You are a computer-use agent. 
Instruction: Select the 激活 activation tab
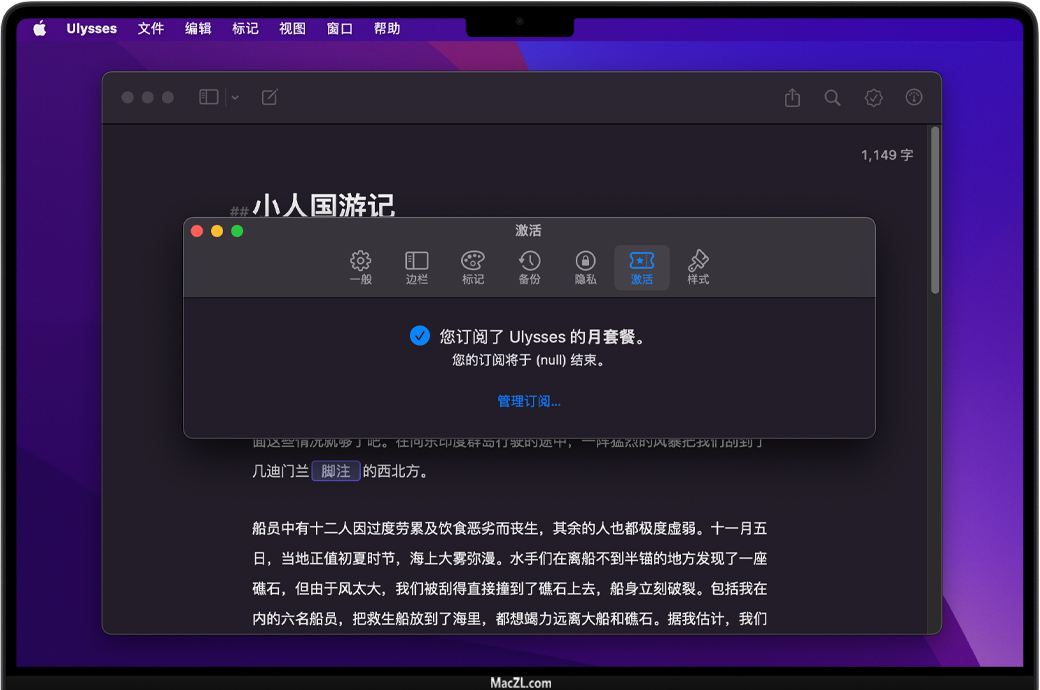click(x=642, y=268)
